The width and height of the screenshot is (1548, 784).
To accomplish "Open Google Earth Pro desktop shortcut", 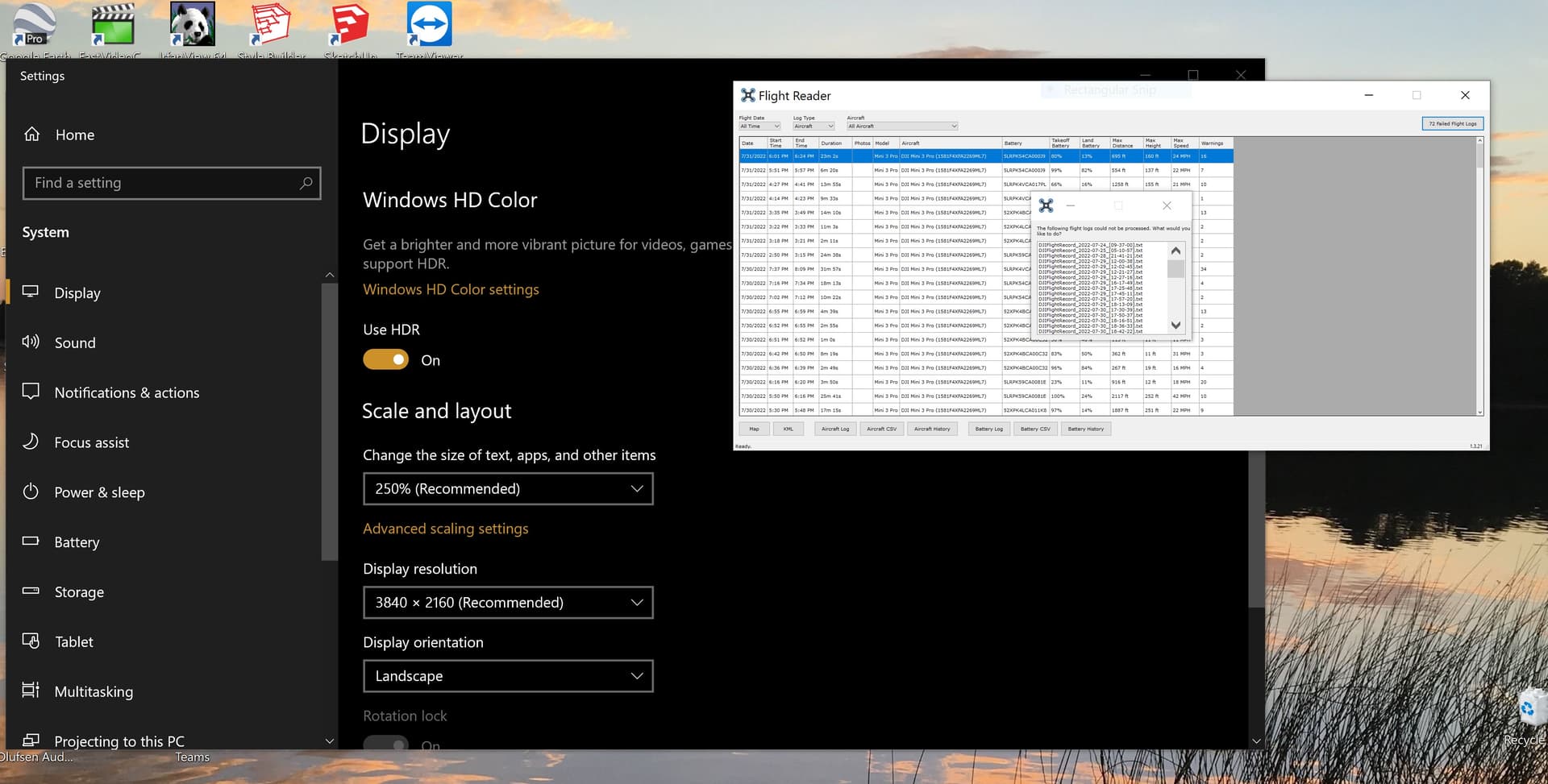I will pos(35,24).
